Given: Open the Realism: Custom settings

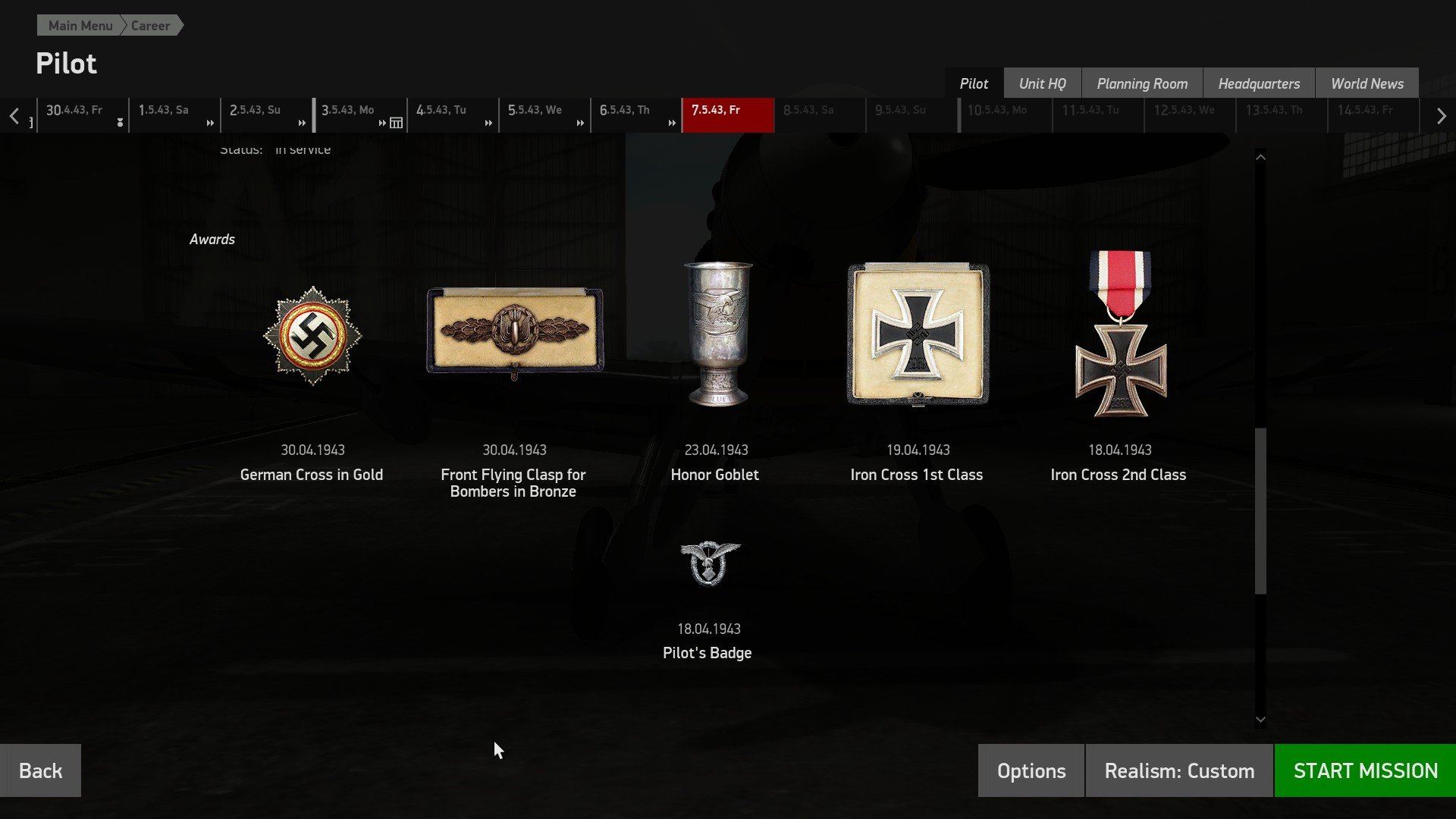Looking at the screenshot, I should [x=1179, y=770].
